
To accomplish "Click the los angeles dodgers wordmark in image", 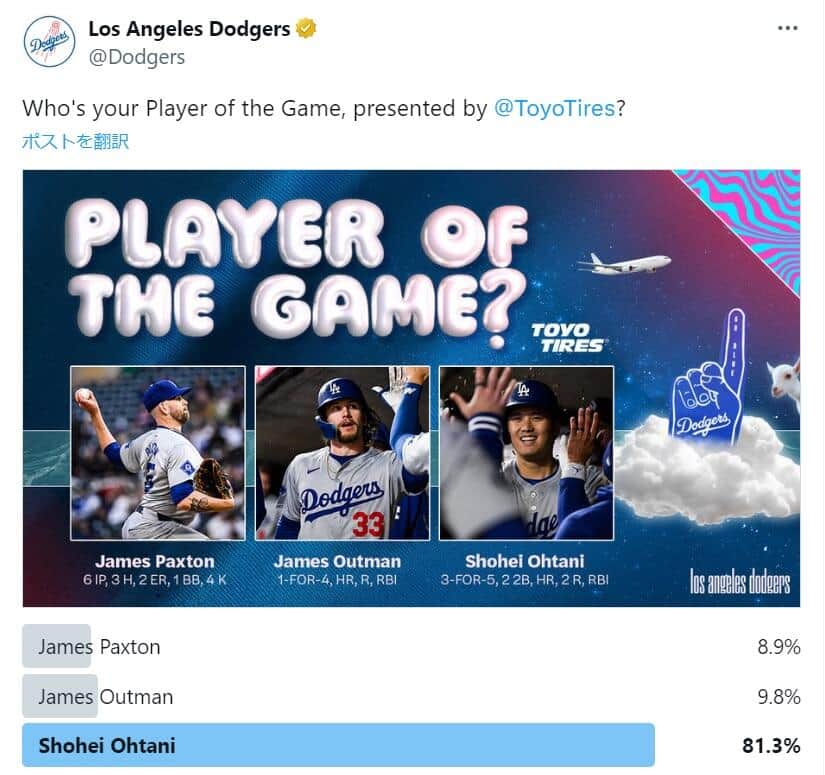I will coord(740,581).
